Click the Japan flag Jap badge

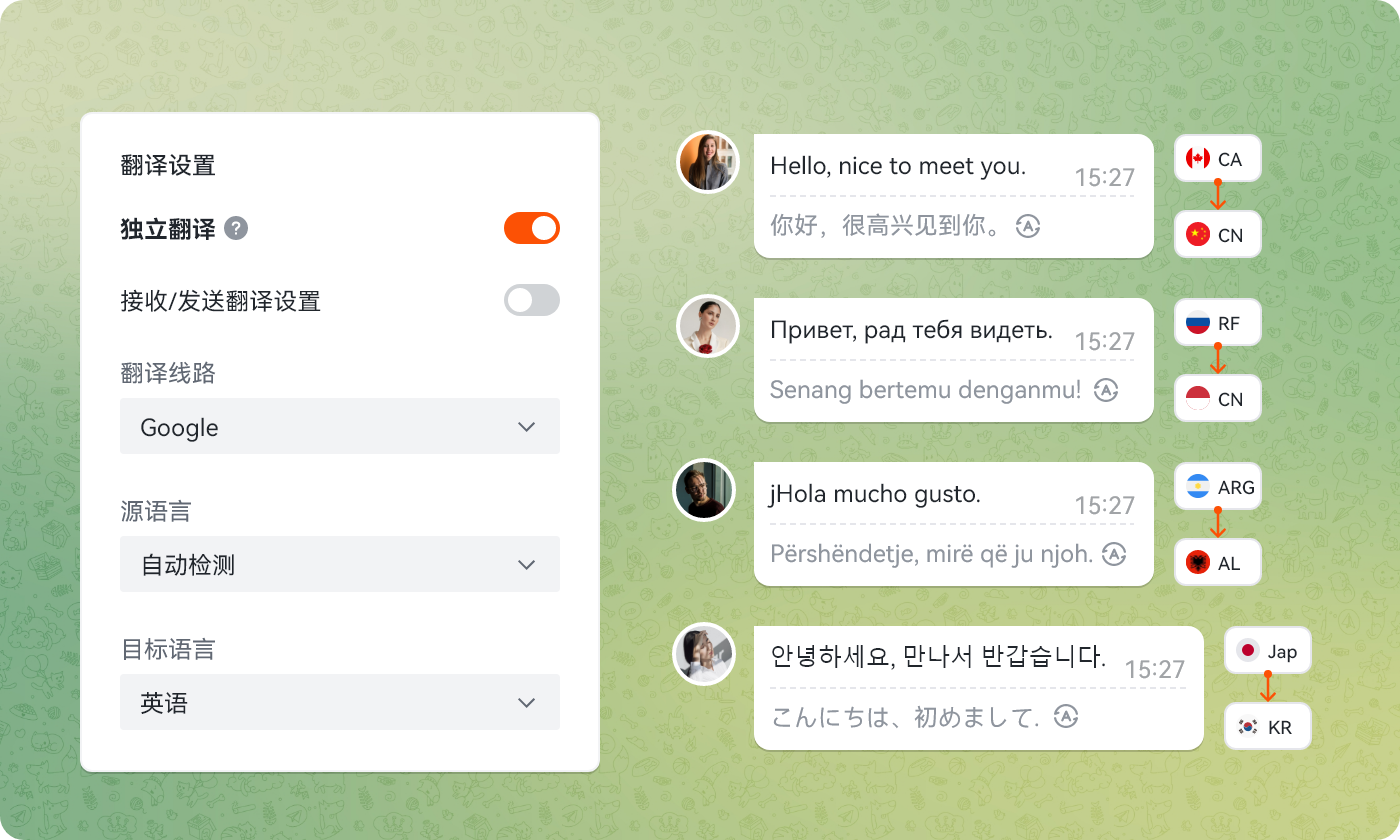pyautogui.click(x=1267, y=652)
